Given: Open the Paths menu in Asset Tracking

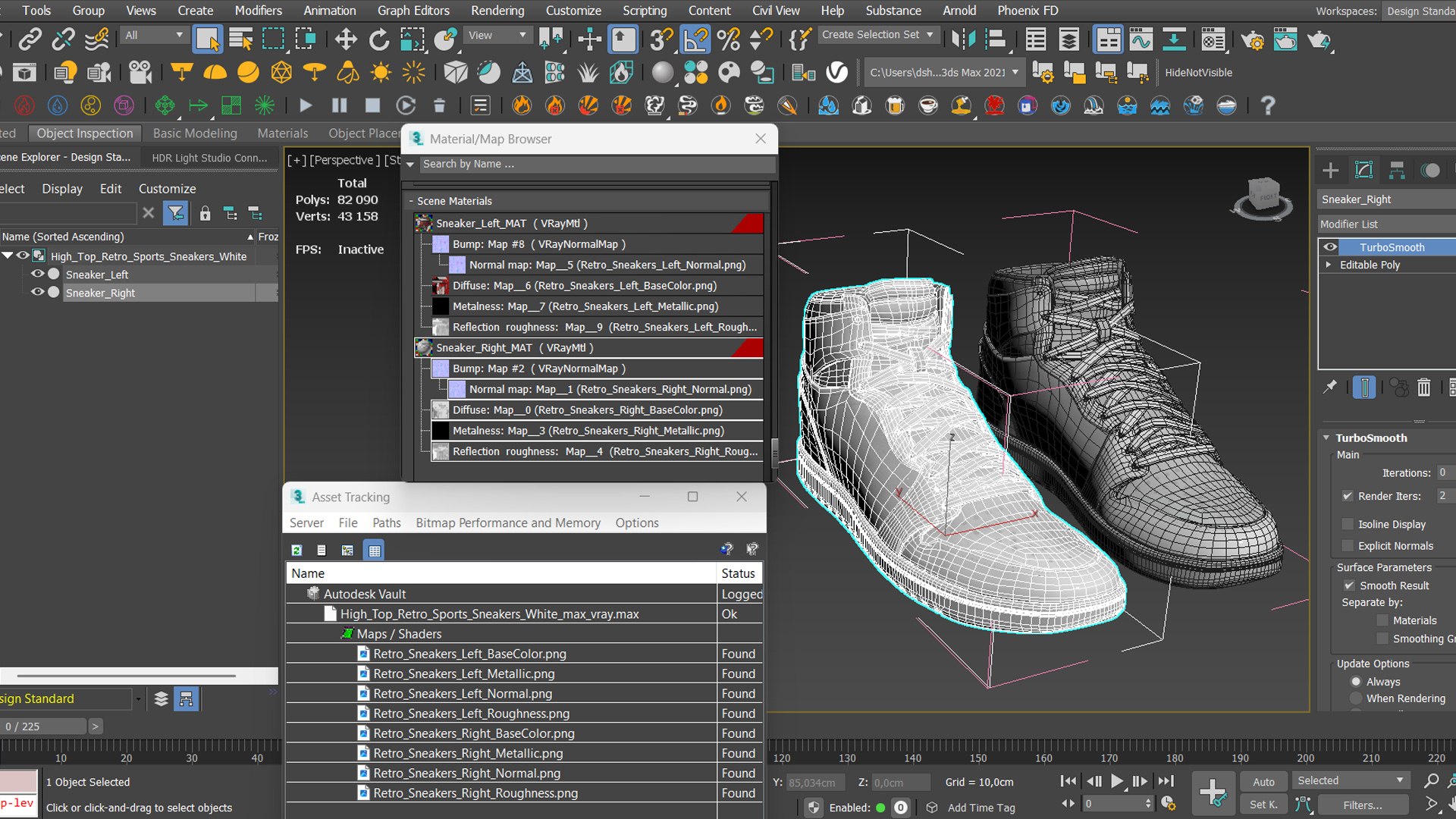Looking at the screenshot, I should coord(386,523).
